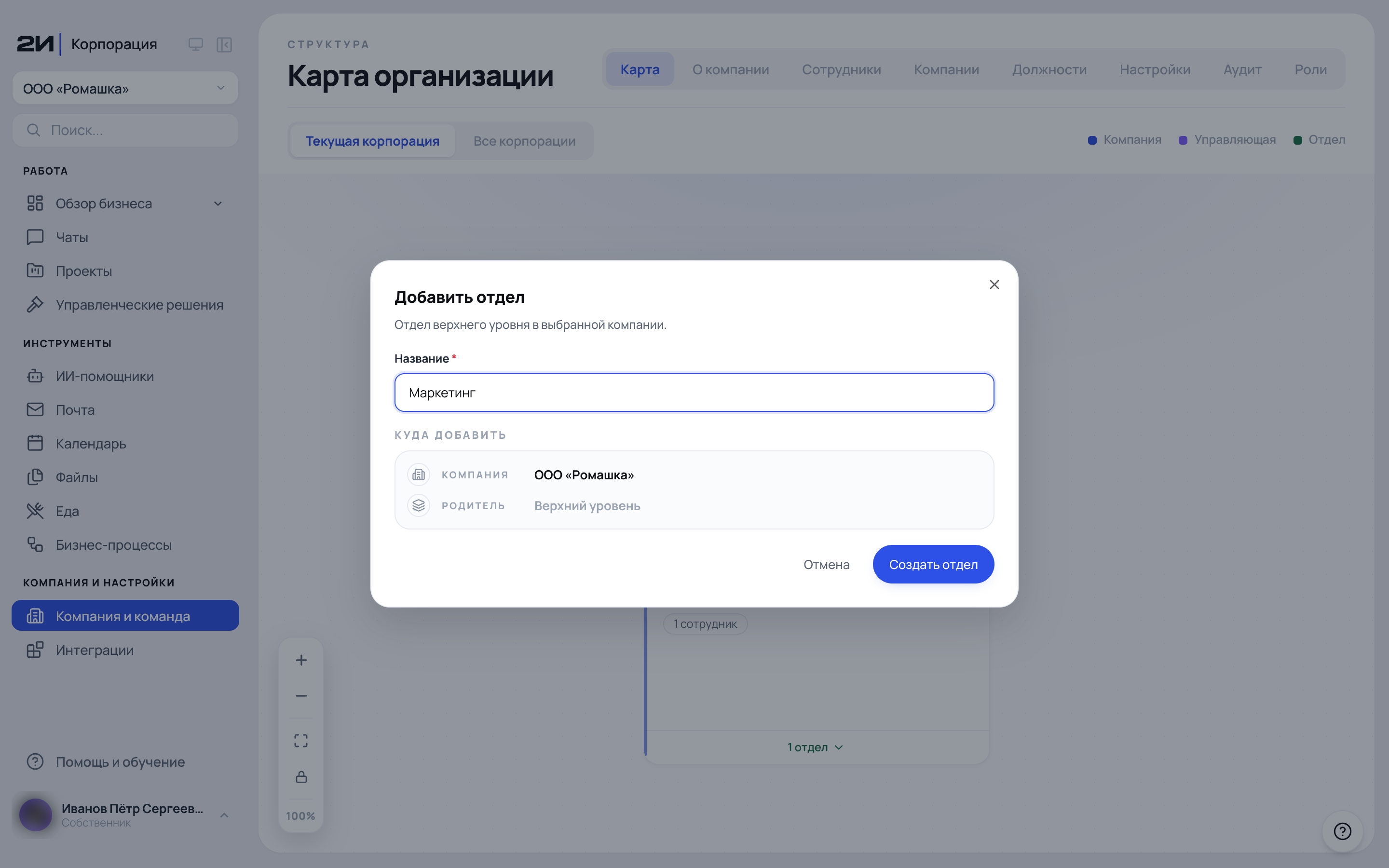Toggle the map lock icon
This screenshot has height=868, width=1389.
click(x=301, y=777)
